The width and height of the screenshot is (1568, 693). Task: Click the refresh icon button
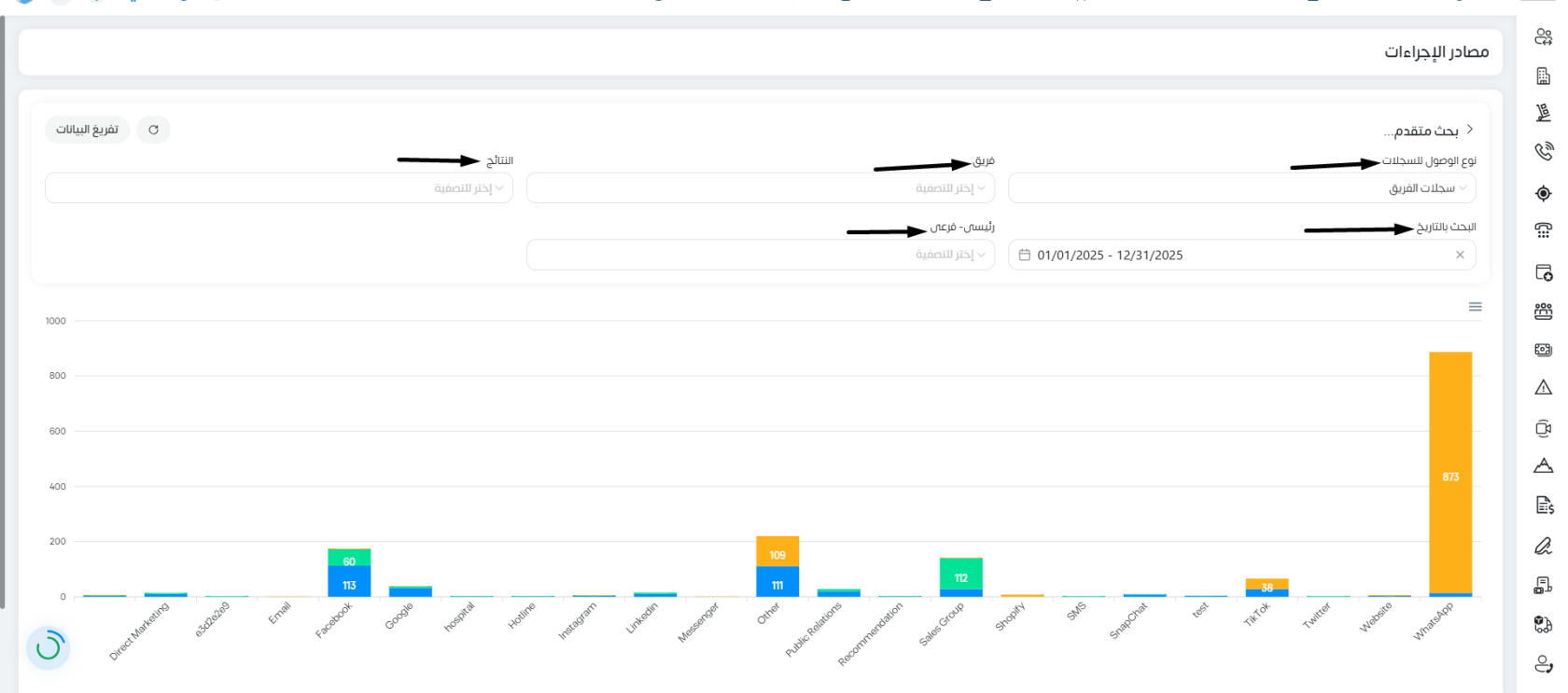[x=154, y=130]
